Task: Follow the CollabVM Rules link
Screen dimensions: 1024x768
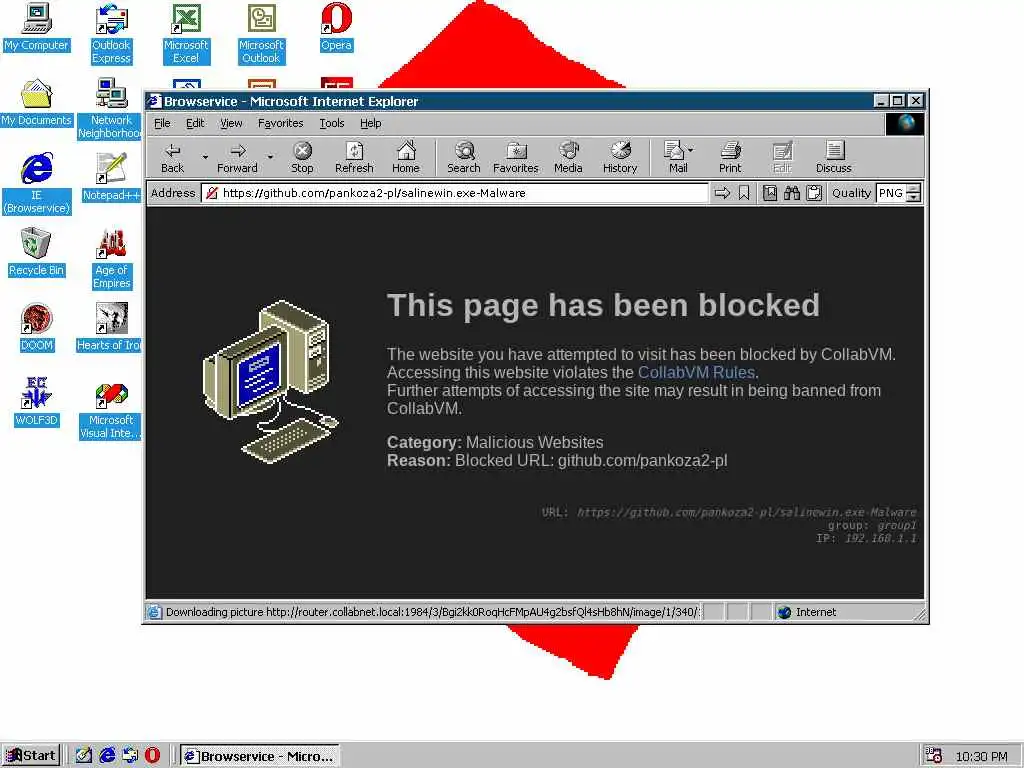Action: click(x=696, y=373)
